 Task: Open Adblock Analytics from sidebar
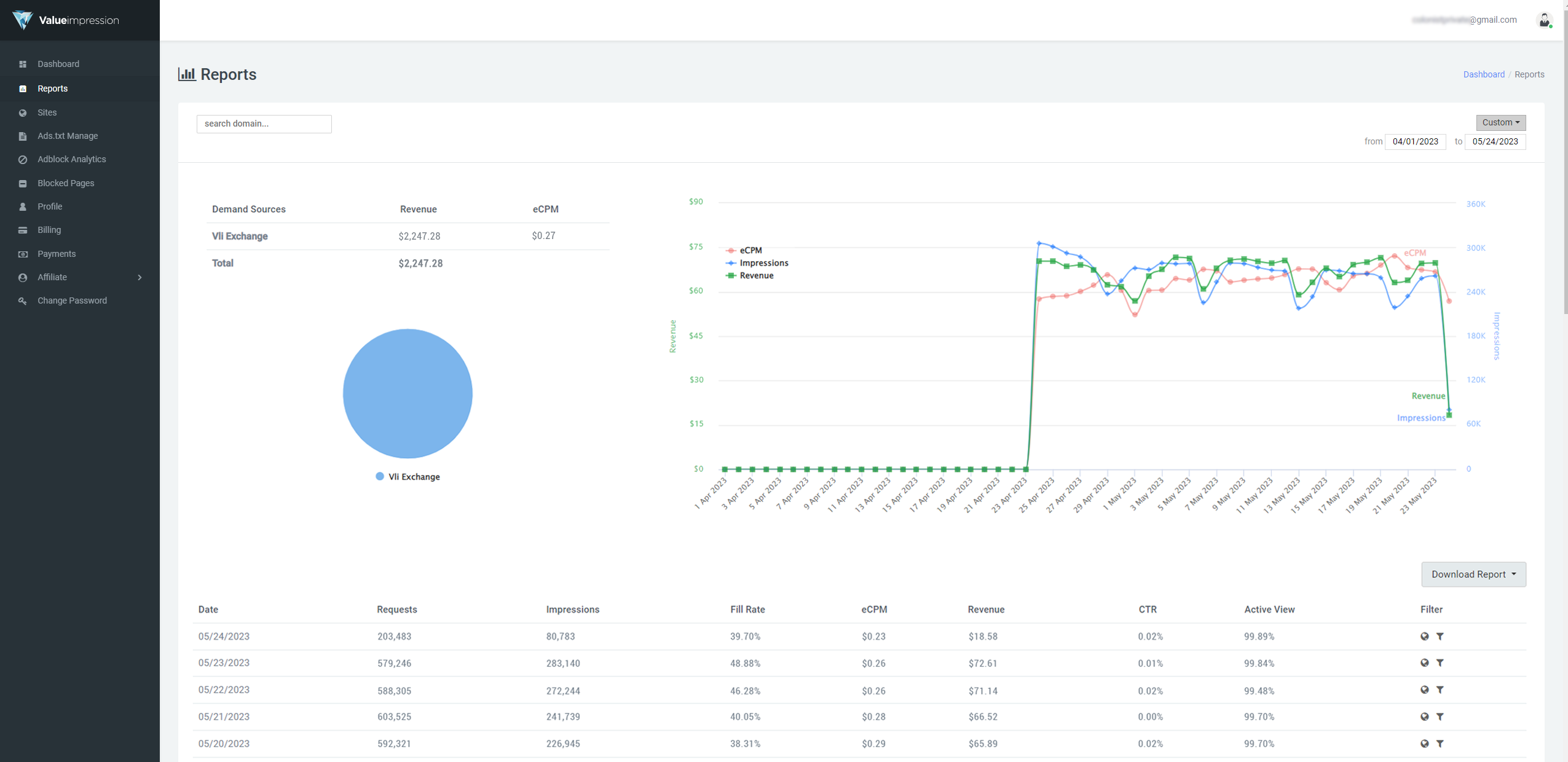71,159
